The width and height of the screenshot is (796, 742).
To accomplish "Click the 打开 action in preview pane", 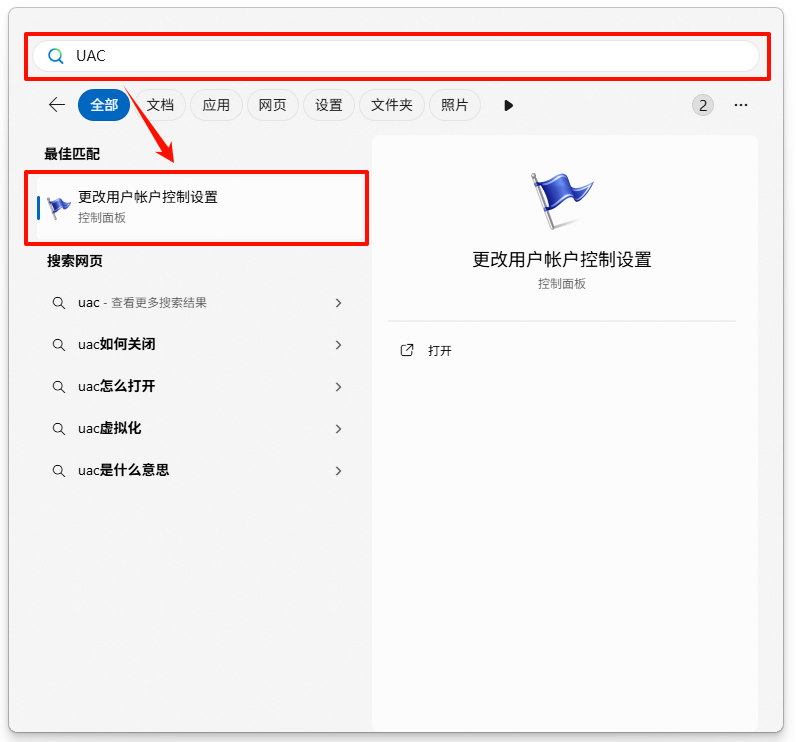I will click(440, 351).
